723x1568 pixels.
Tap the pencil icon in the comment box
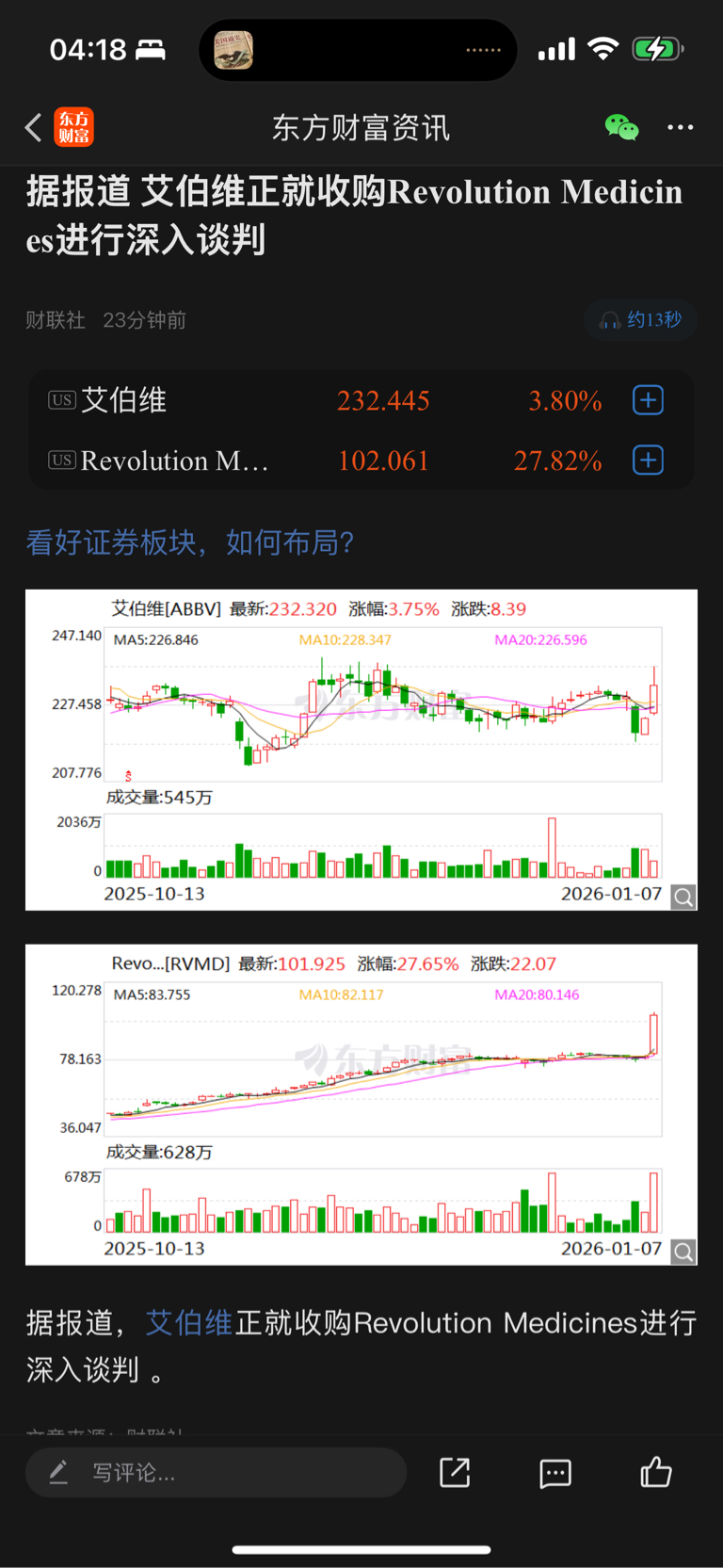coord(58,1472)
